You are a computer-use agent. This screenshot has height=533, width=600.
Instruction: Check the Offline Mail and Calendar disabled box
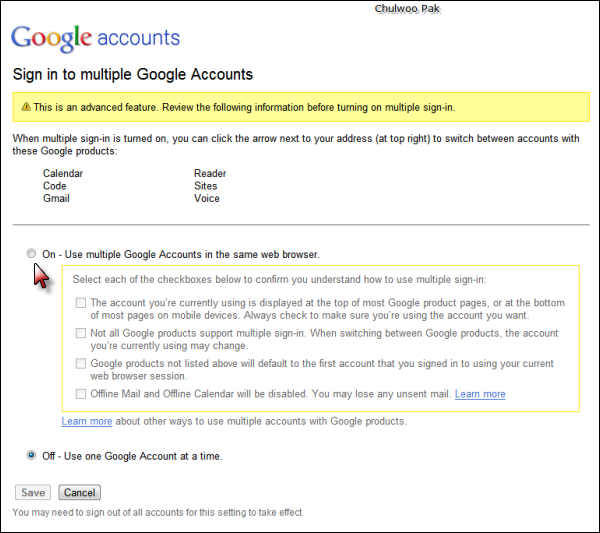tap(81, 394)
